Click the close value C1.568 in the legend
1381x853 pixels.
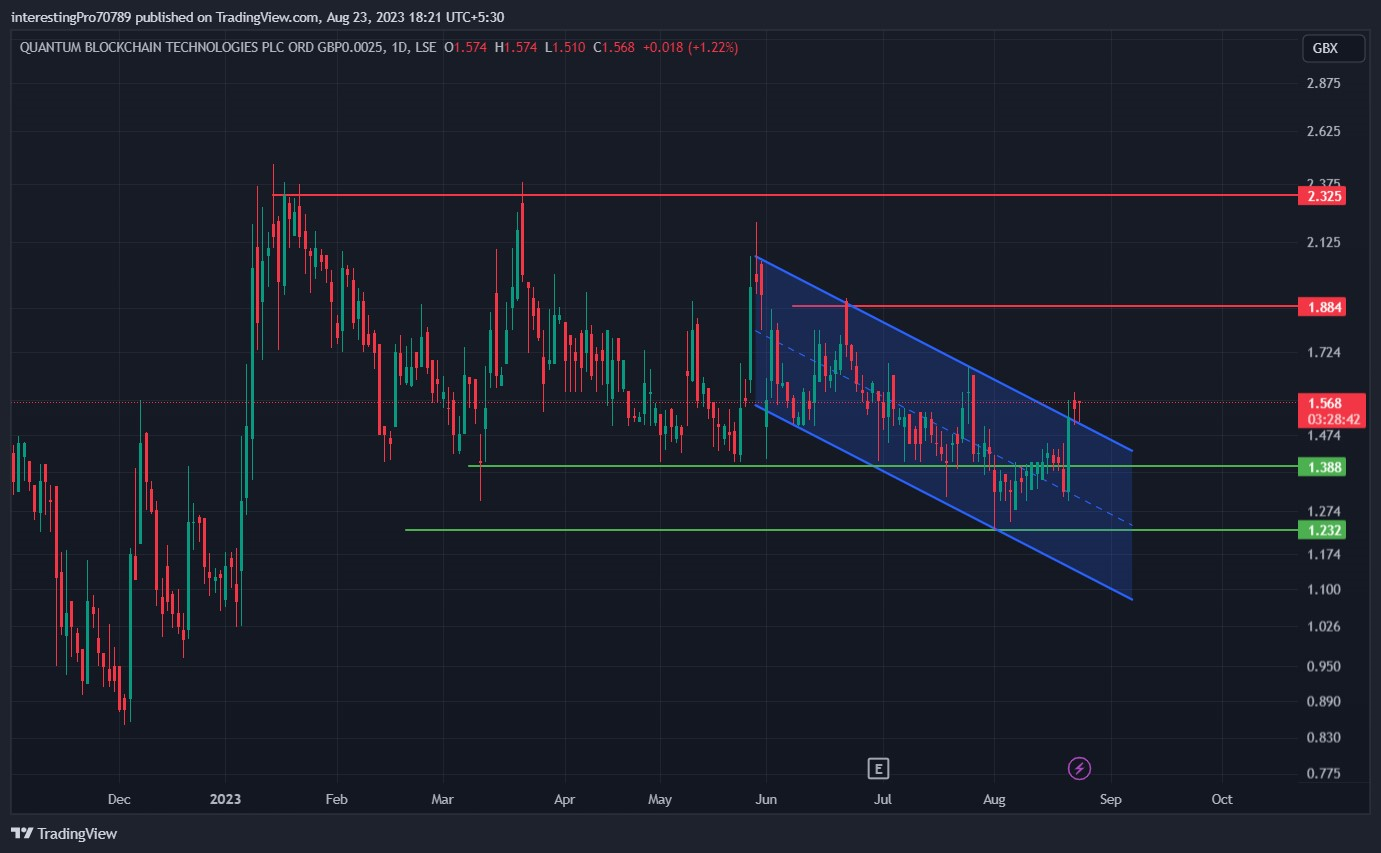tap(612, 47)
